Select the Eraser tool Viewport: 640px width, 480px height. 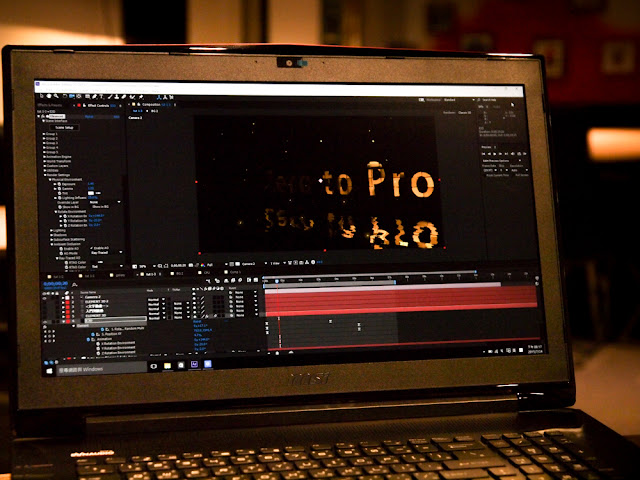123,97
